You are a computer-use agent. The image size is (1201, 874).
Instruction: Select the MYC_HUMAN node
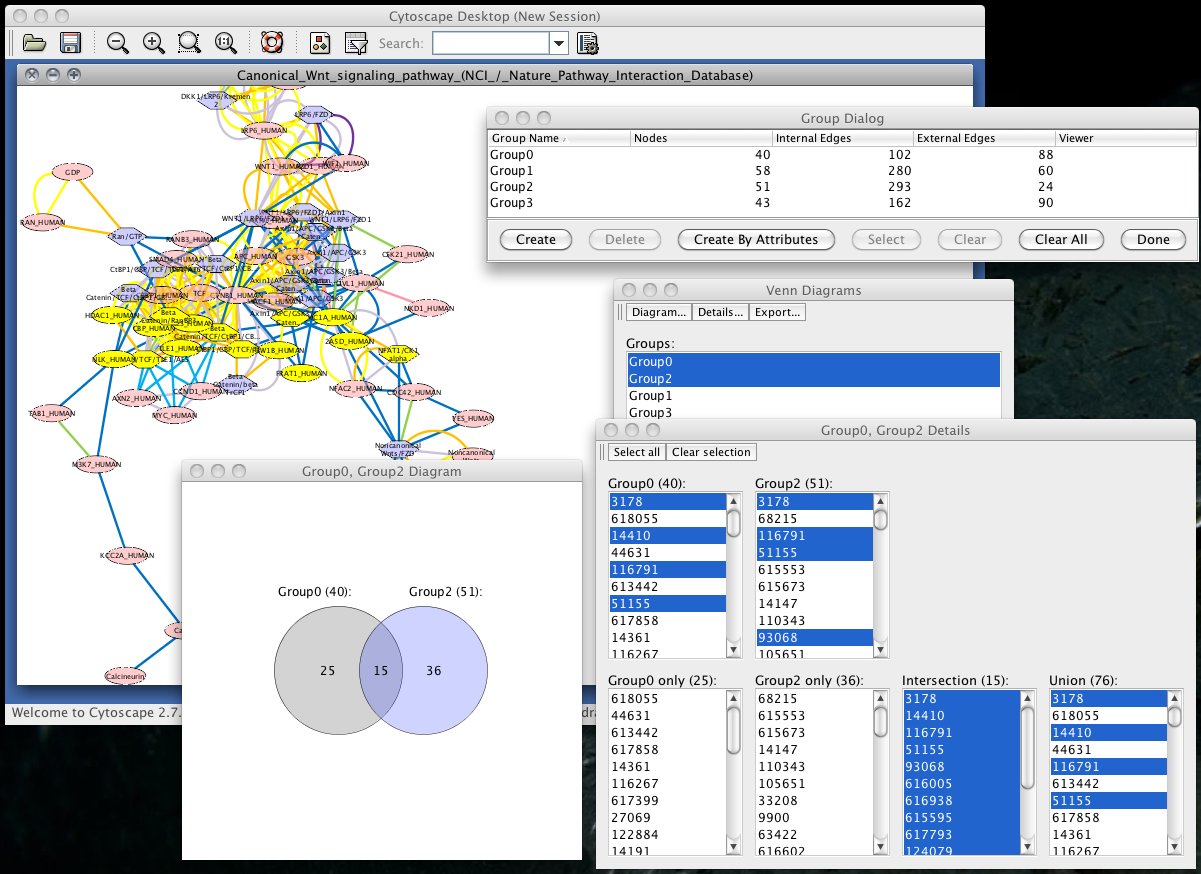pos(174,414)
